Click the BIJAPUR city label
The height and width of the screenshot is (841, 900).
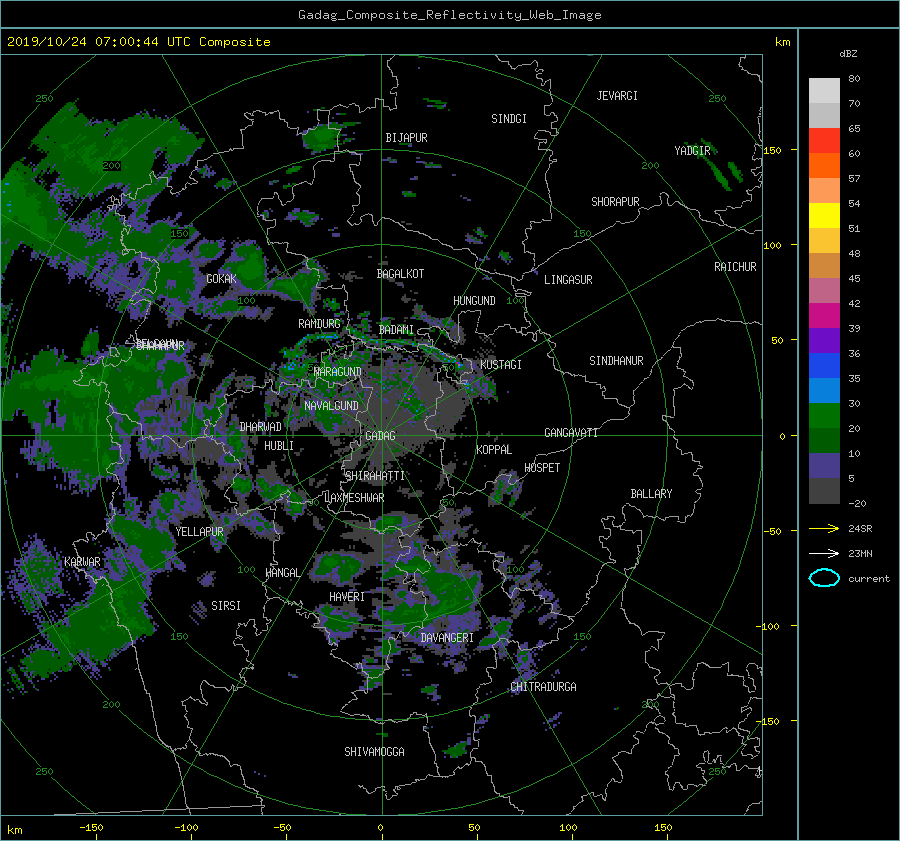(406, 138)
